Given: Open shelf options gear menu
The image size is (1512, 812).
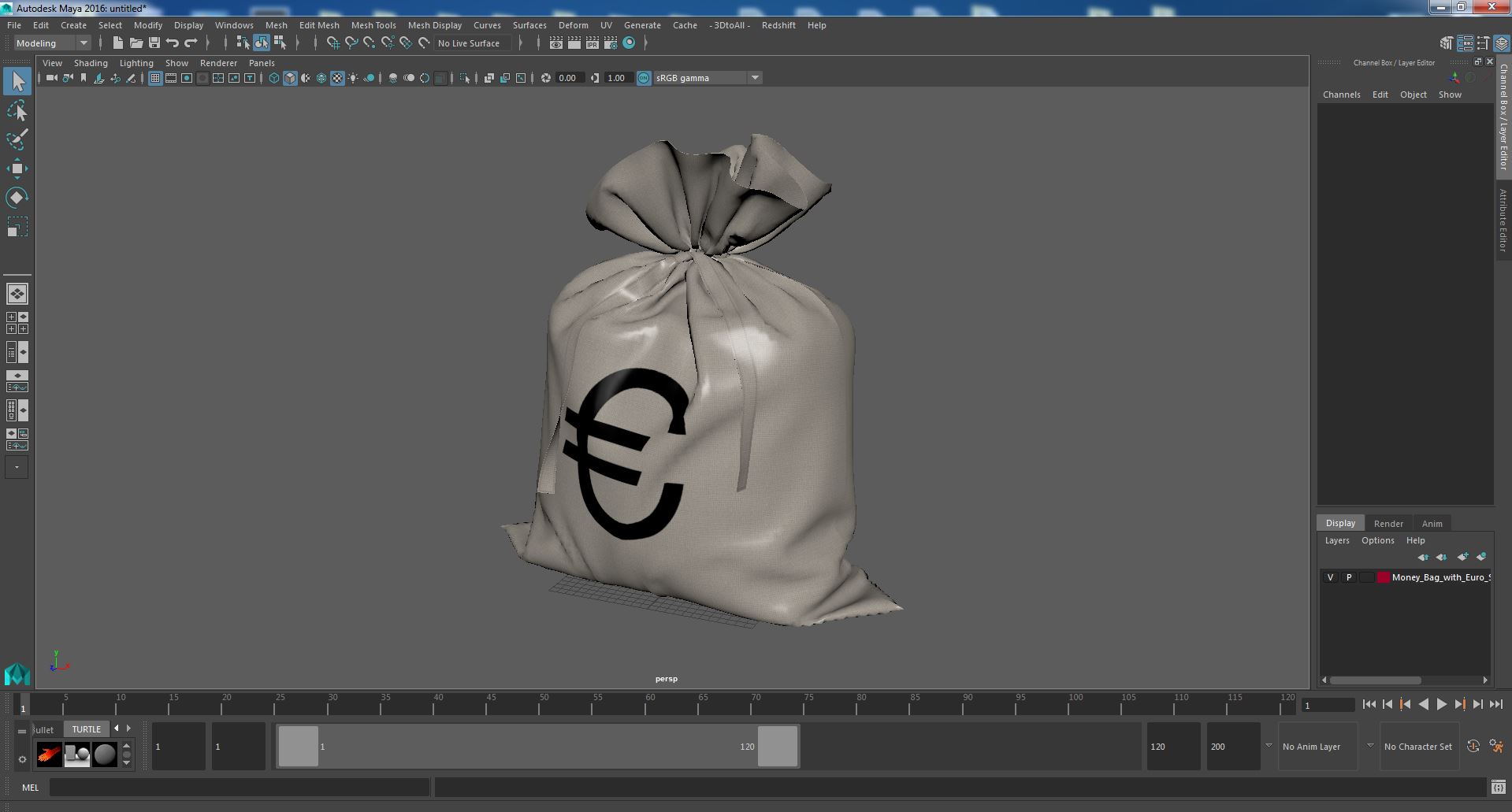Looking at the screenshot, I should 22,760.
